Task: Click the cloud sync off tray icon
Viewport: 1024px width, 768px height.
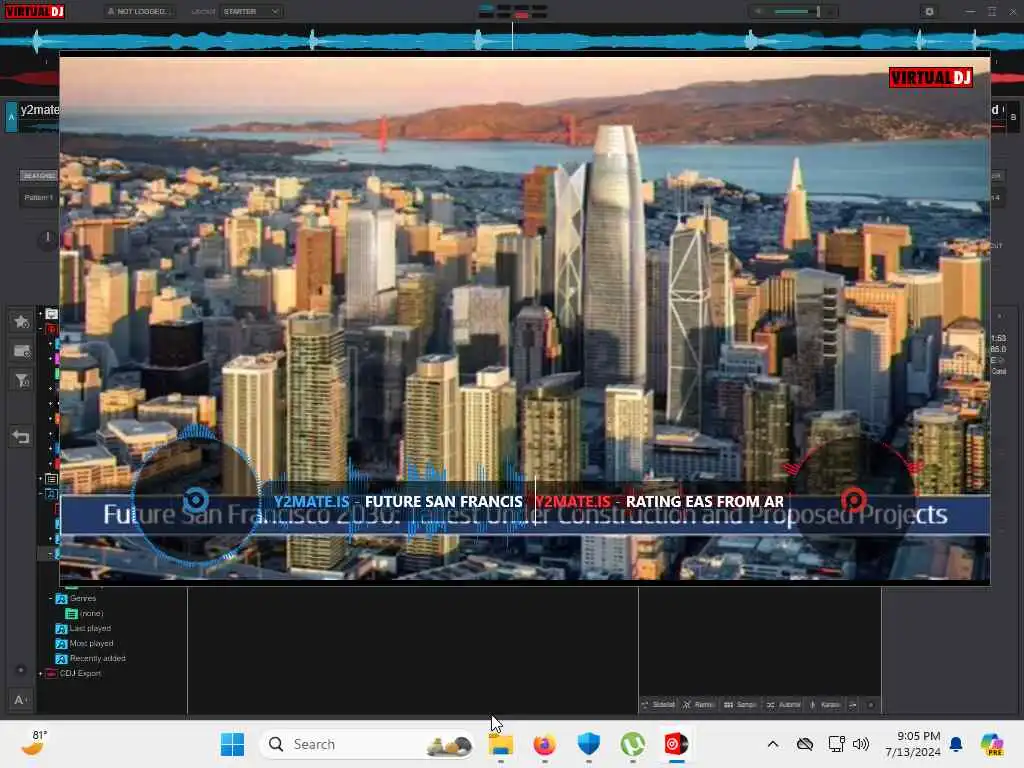Action: [805, 744]
